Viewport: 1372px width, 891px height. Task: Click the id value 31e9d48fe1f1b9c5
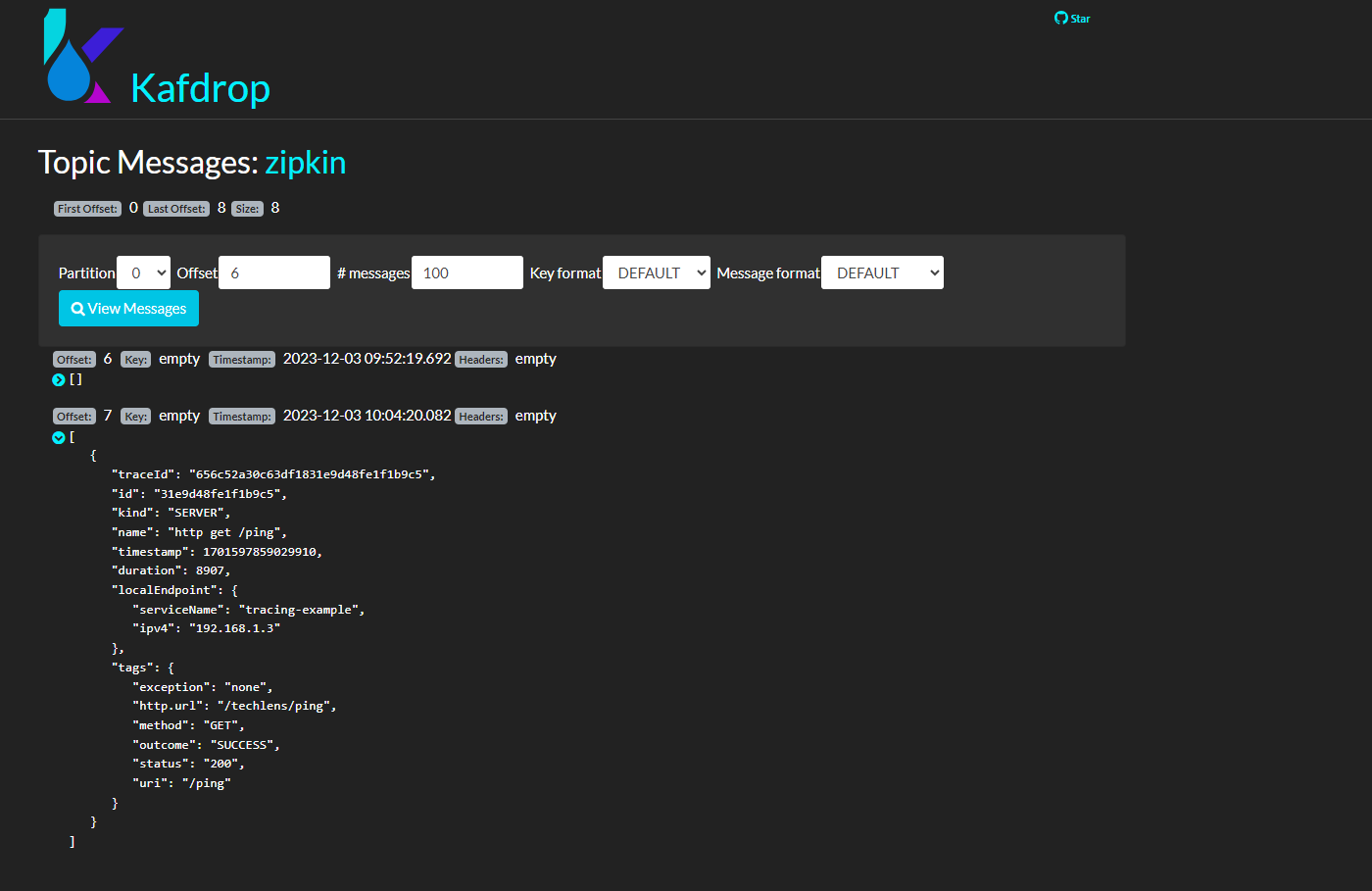220,494
